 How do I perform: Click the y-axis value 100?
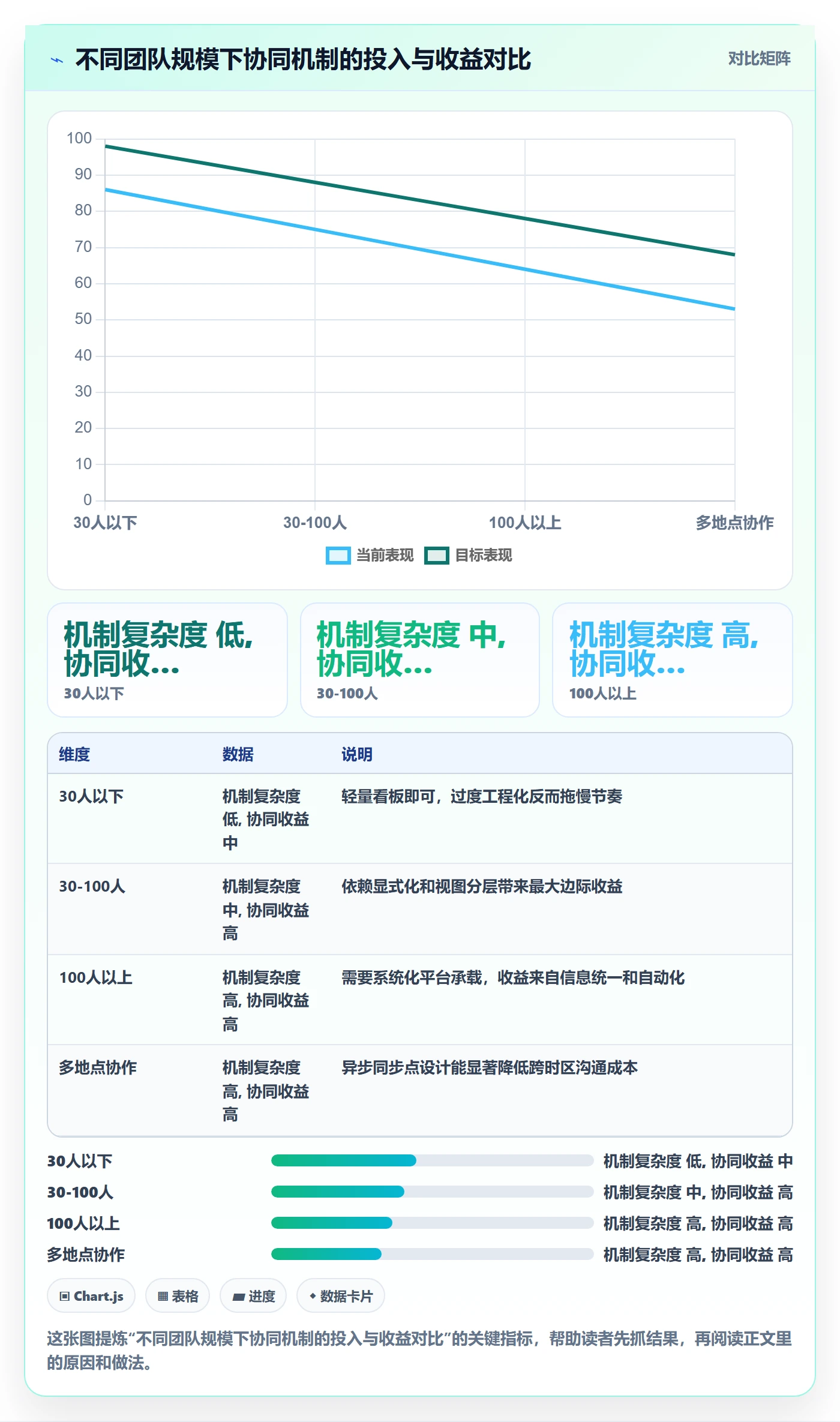(x=79, y=139)
